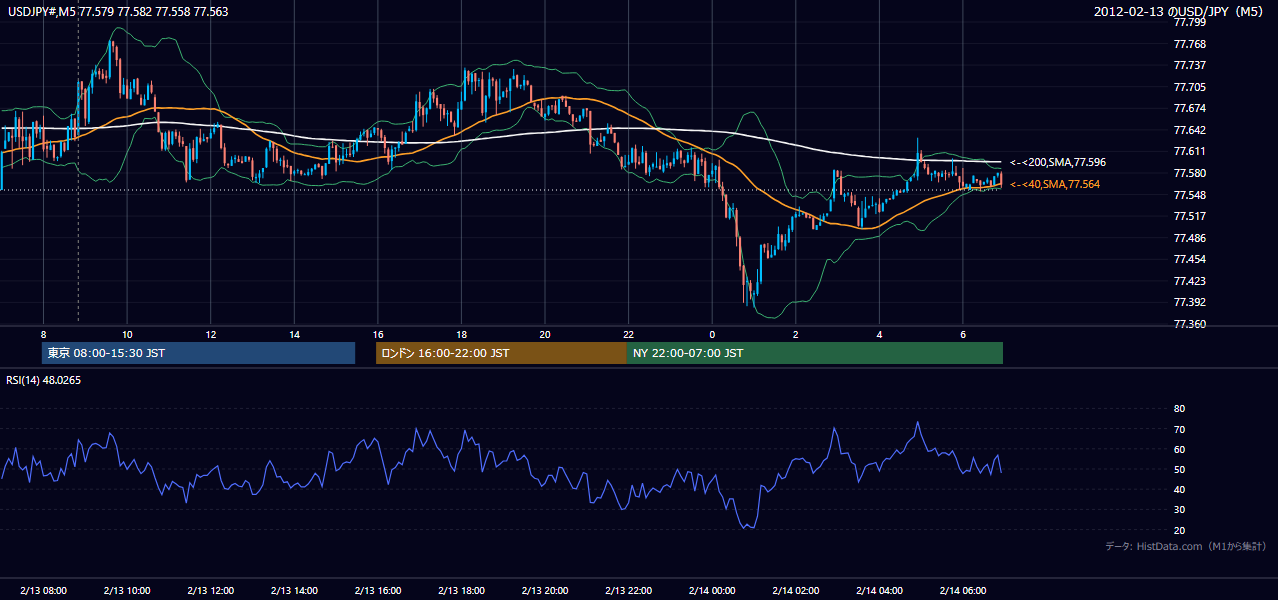Screen dimensions: 1278x600
Task: Click price axis value 77.486
Action: pos(1189,238)
